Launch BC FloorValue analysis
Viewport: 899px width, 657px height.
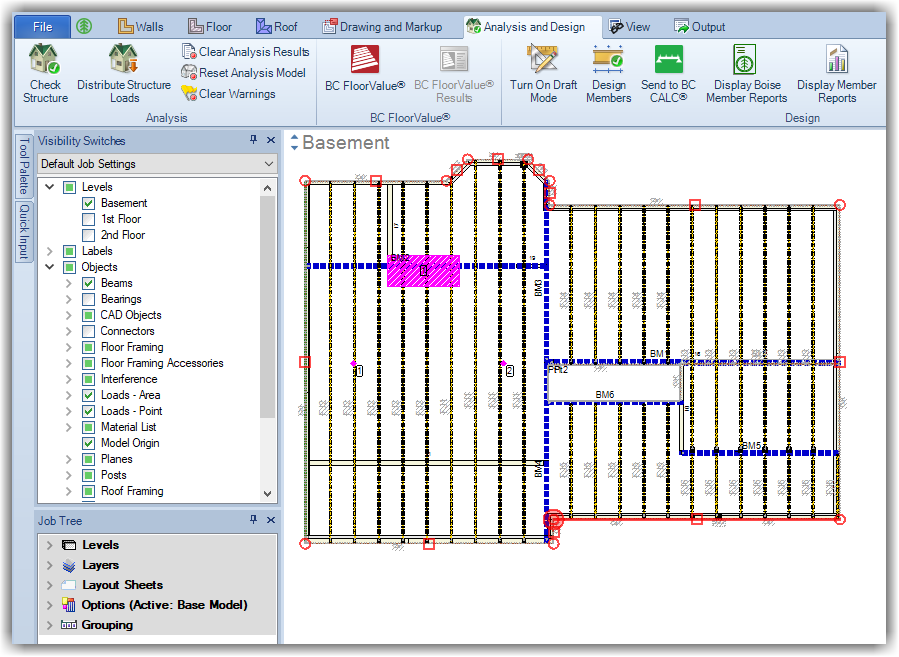(x=364, y=62)
